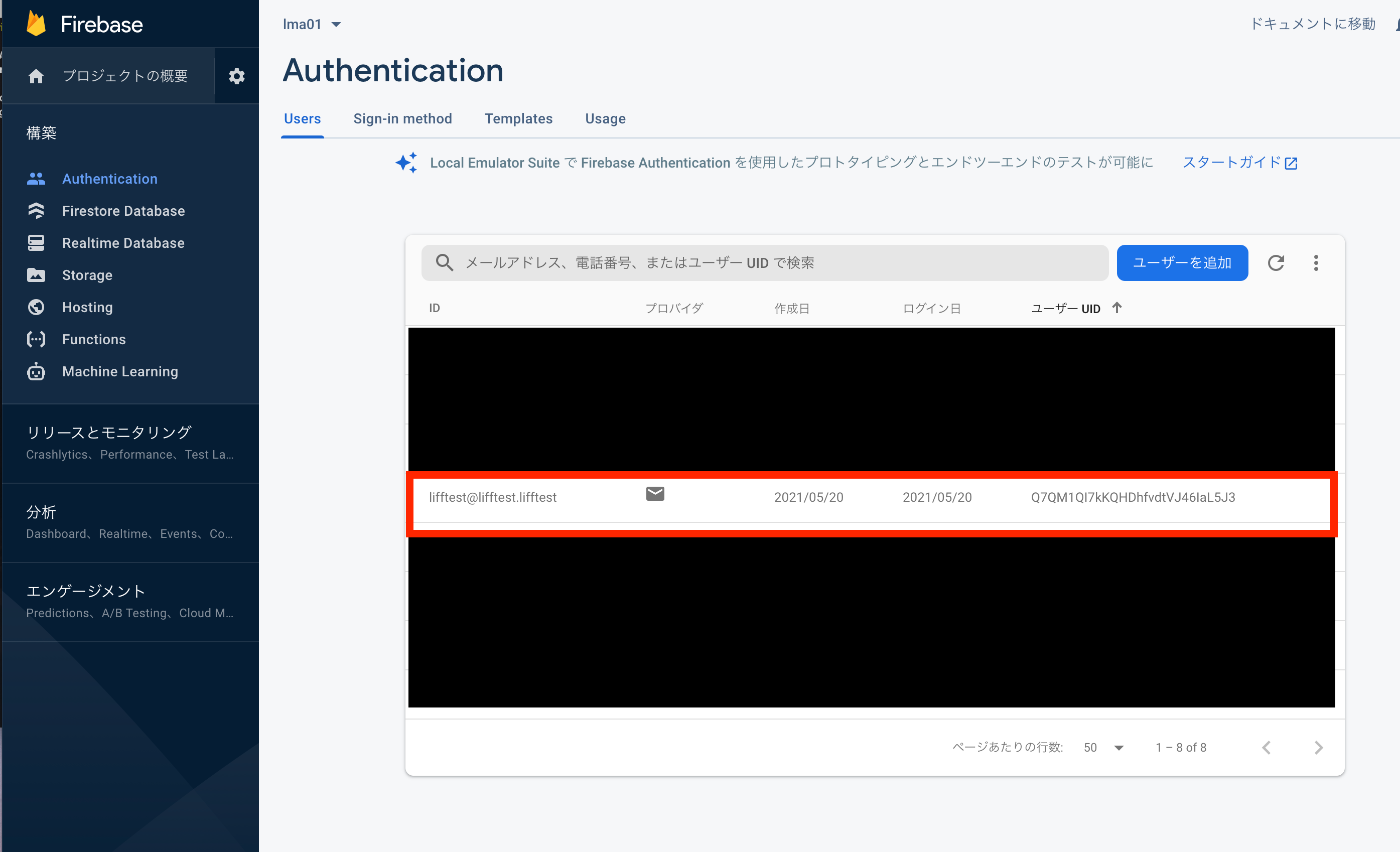This screenshot has height=852, width=1400.
Task: Click the 1 – 8 of 8 pagination text
Action: tap(1181, 747)
